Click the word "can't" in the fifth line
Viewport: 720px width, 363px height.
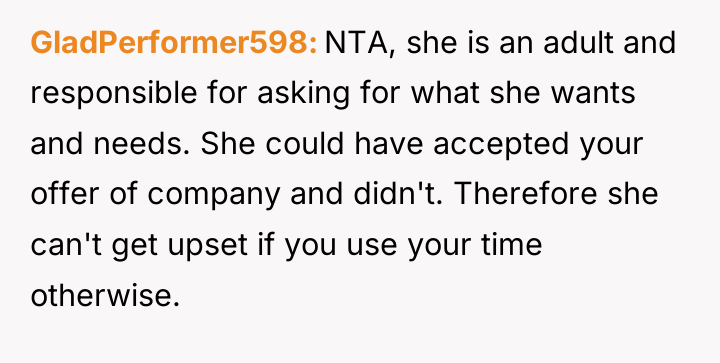[x=67, y=245]
